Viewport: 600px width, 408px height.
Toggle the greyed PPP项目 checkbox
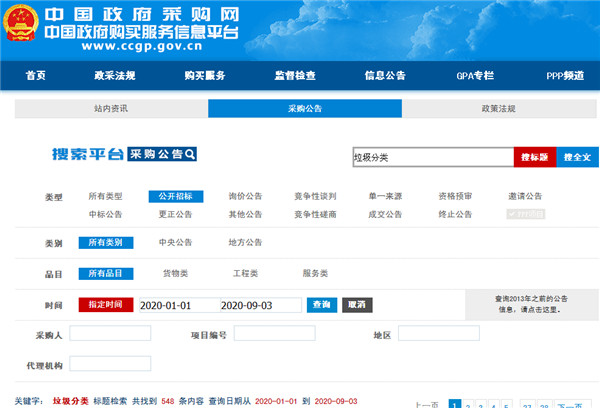click(524, 214)
